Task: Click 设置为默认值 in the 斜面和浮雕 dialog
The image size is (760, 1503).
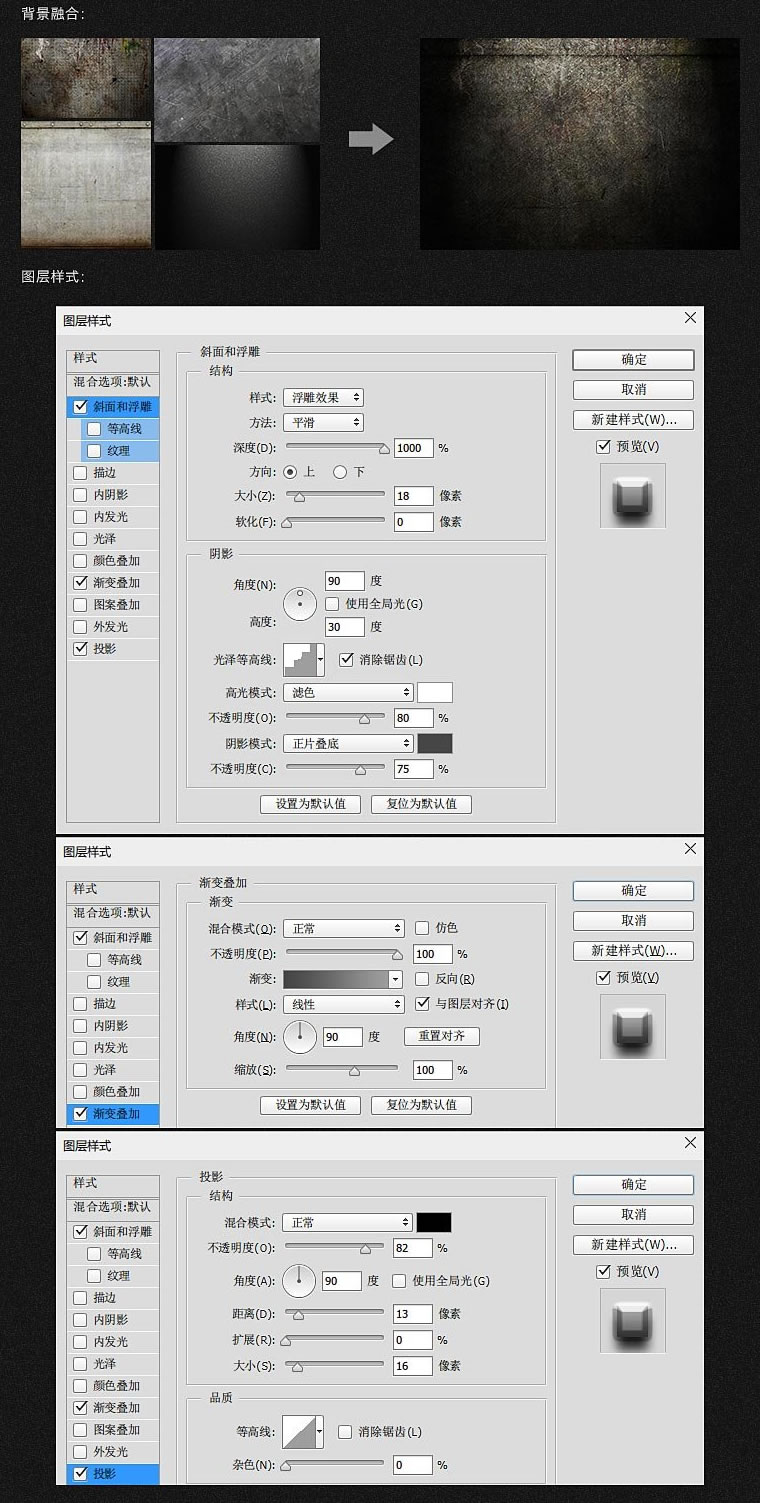Action: pos(311,804)
